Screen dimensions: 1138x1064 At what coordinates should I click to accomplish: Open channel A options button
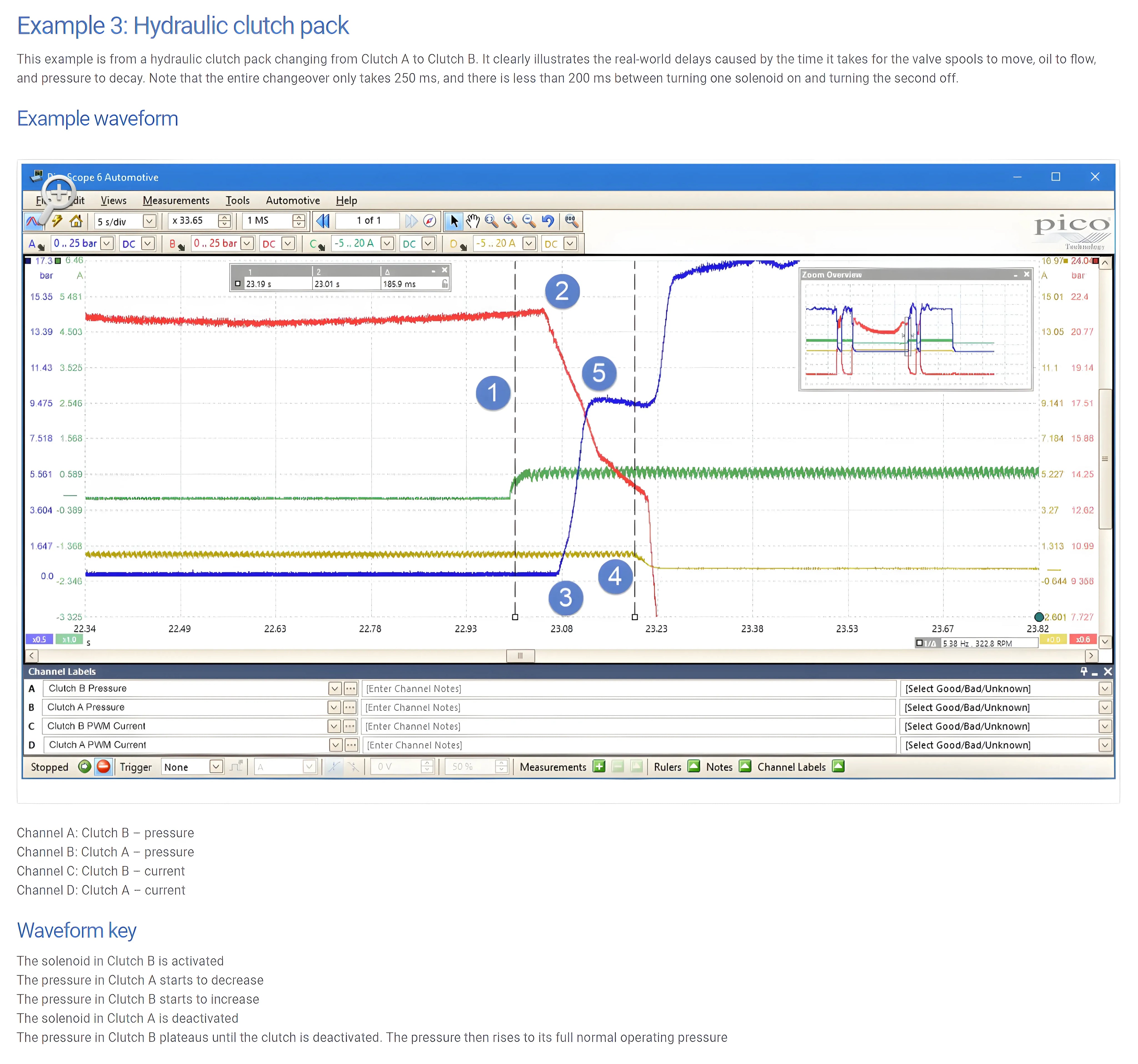[x=36, y=244]
